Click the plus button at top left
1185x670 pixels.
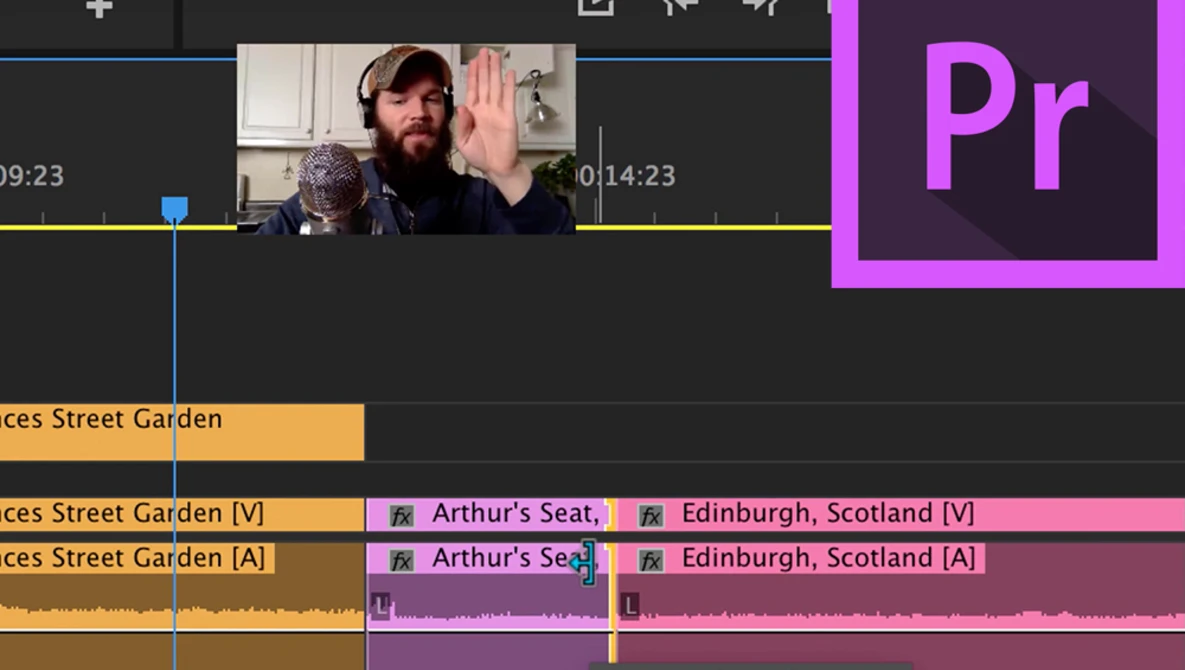[99, 8]
